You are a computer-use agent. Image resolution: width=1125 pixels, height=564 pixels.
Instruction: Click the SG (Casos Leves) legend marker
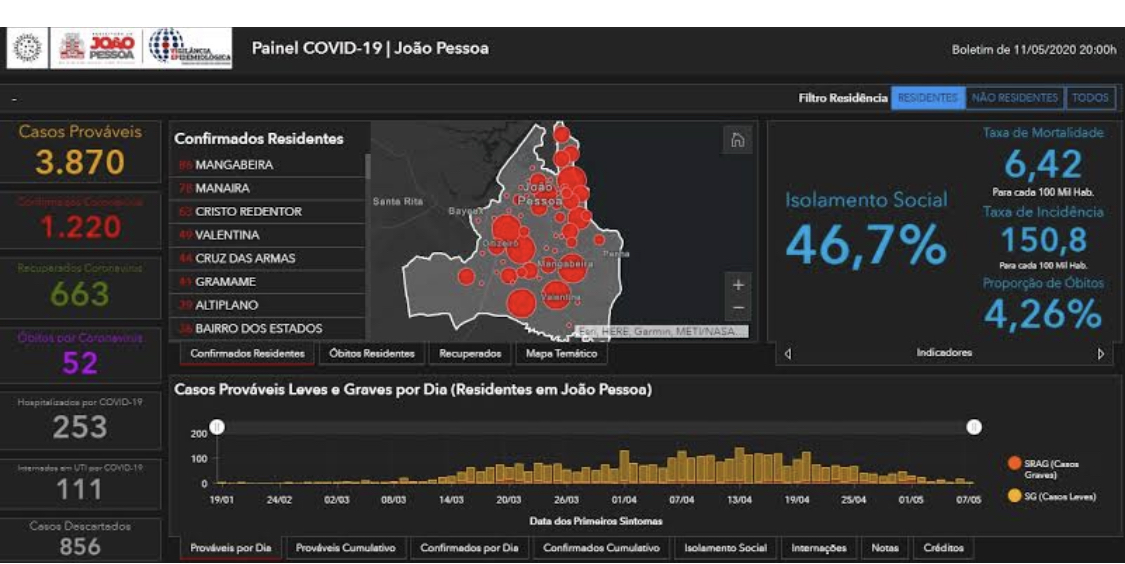point(1014,496)
